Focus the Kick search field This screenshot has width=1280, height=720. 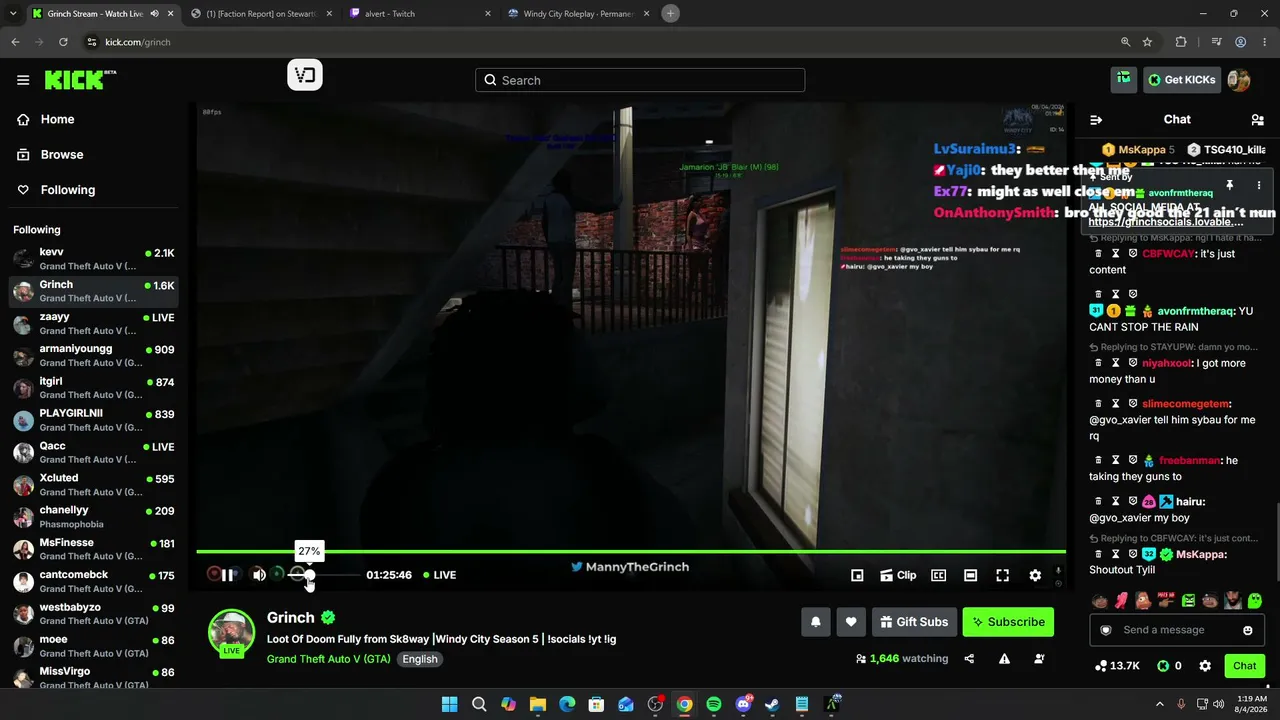640,80
